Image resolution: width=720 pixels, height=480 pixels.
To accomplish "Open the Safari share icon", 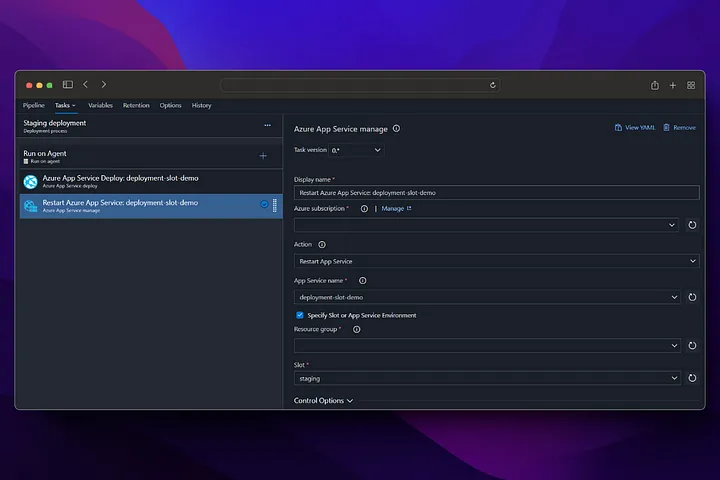I will pos(655,85).
